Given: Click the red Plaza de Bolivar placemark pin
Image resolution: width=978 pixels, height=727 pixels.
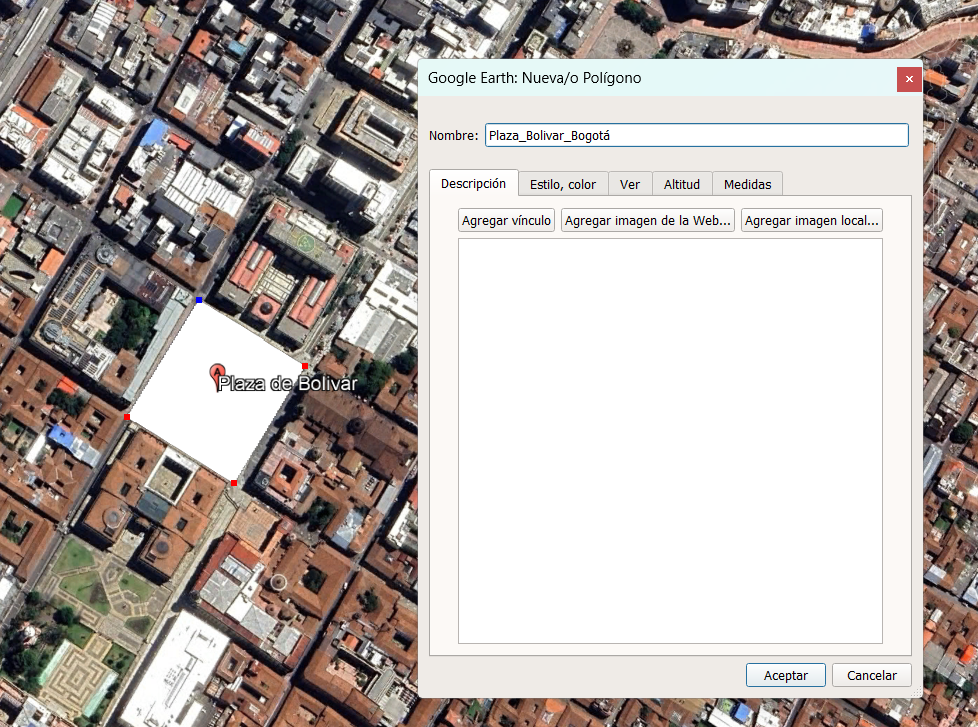Looking at the screenshot, I should click(216, 375).
